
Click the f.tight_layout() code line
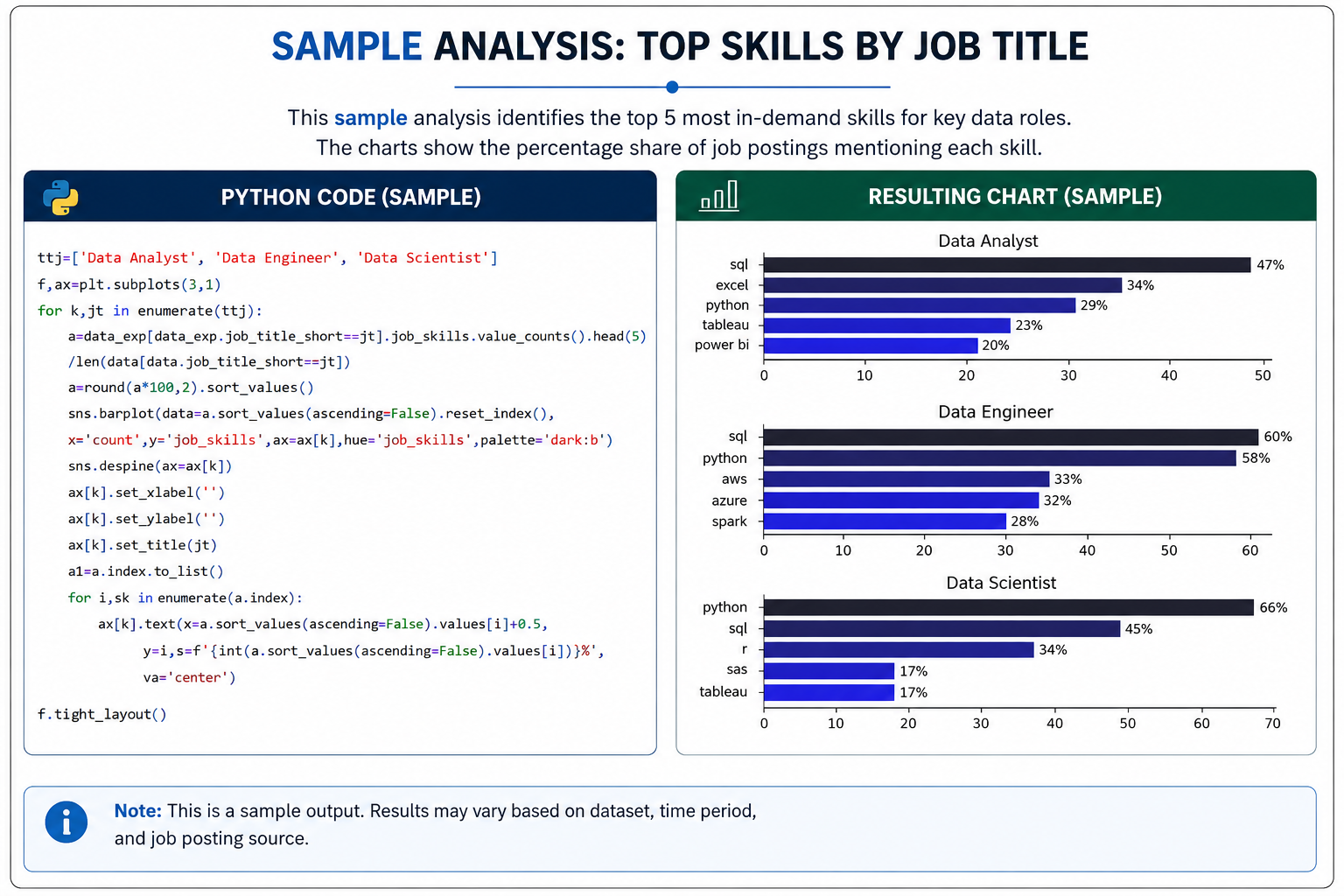click(102, 714)
